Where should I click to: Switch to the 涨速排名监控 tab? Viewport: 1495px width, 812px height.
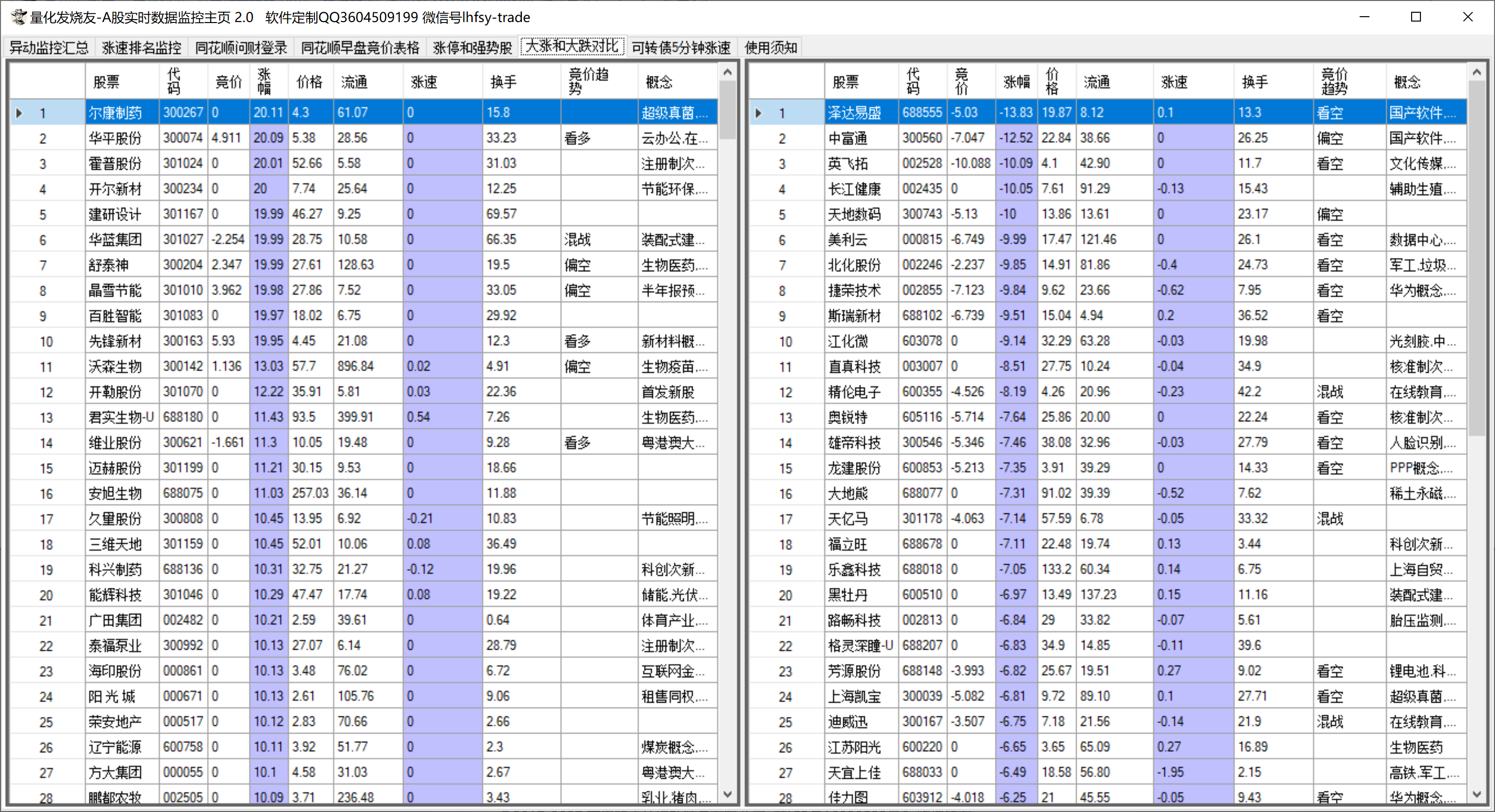click(x=142, y=47)
